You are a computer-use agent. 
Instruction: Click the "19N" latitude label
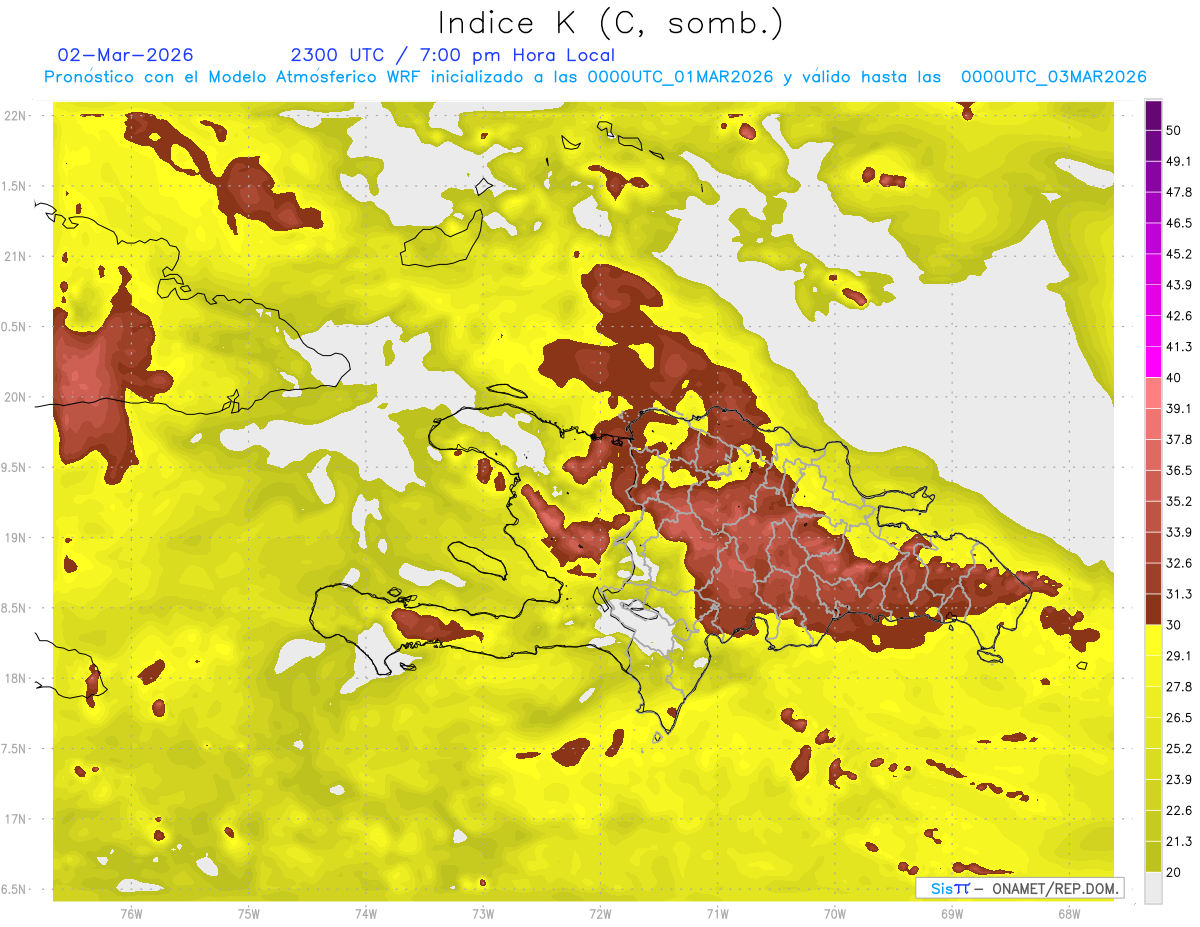click(15, 537)
